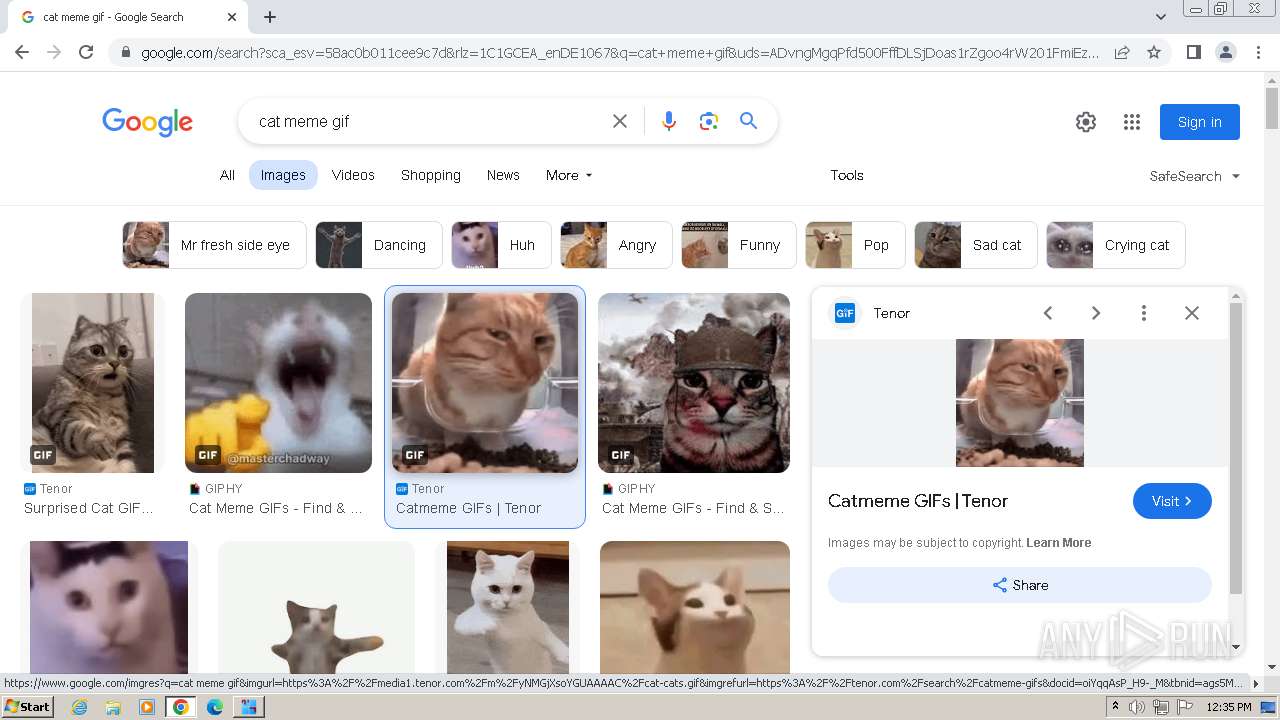1280x720 pixels.
Task: Select the Images tab
Action: click(x=283, y=175)
